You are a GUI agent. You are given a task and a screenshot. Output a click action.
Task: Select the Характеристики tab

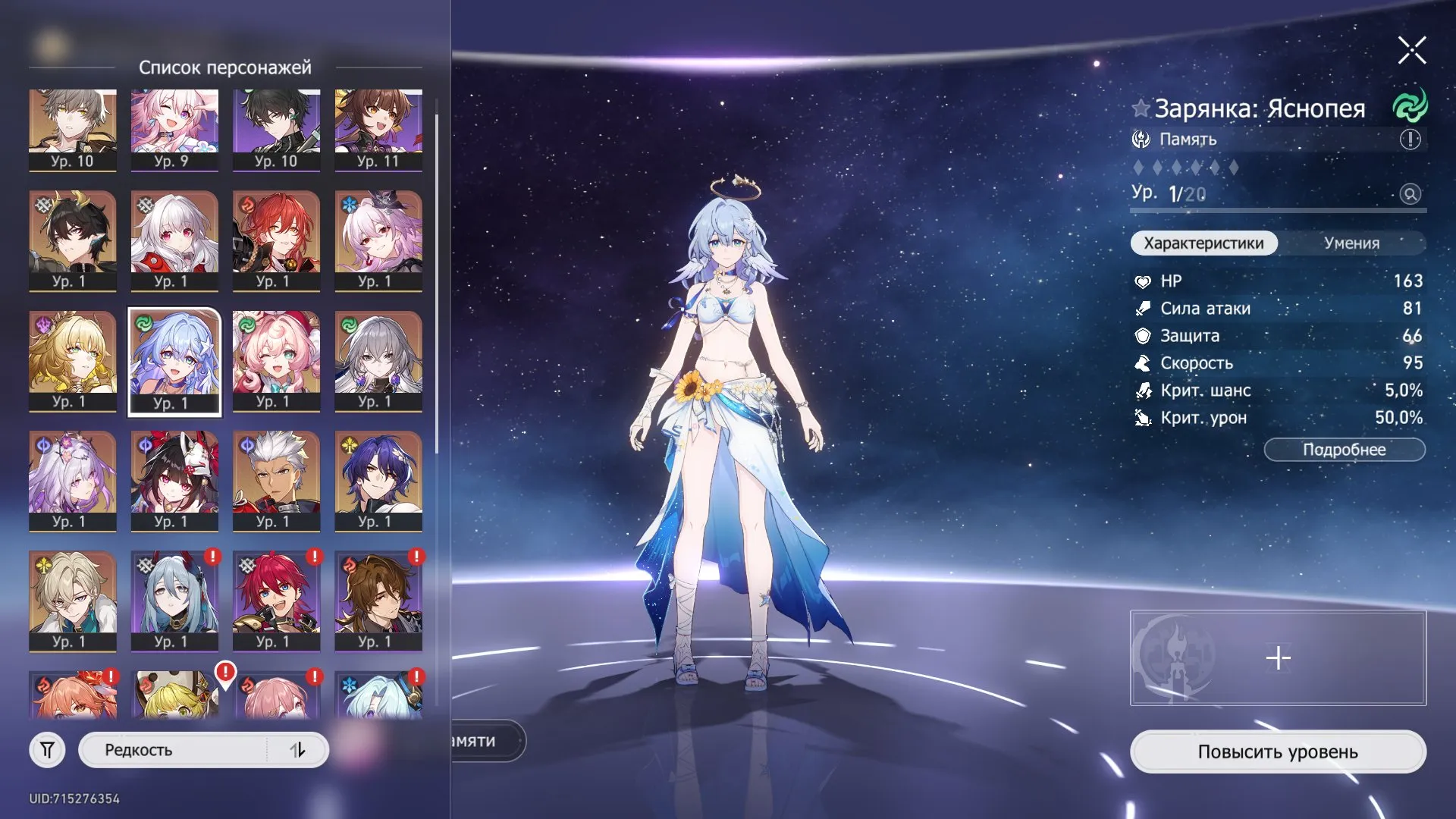tap(1203, 243)
